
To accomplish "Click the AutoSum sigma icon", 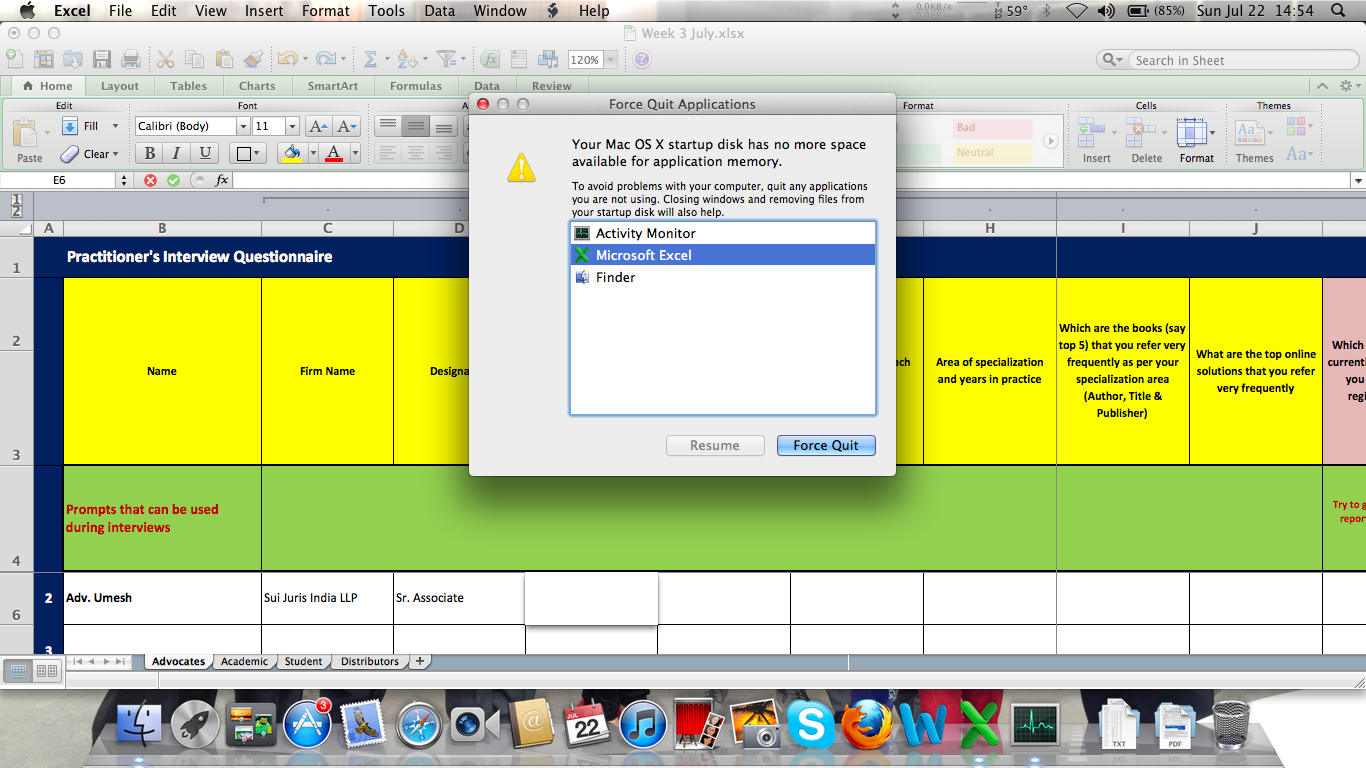I will [370, 59].
